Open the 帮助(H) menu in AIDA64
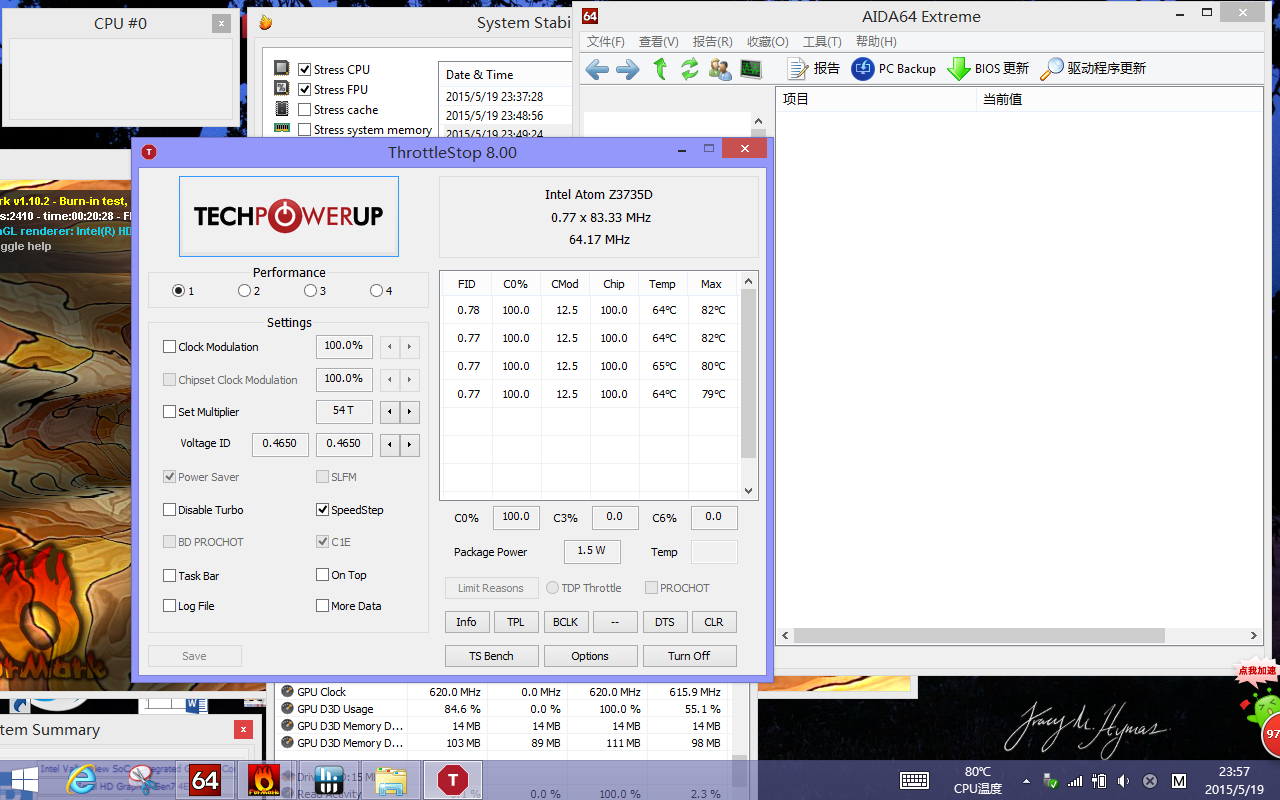The height and width of the screenshot is (800, 1280). (x=876, y=42)
